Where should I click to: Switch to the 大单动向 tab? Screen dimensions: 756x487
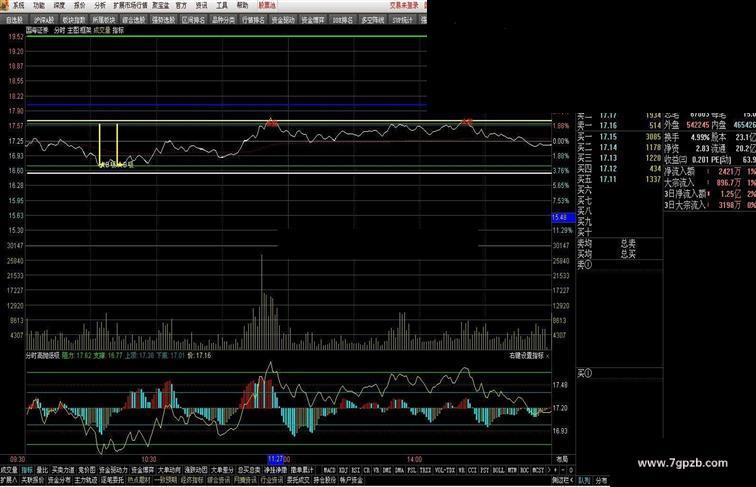(169, 470)
